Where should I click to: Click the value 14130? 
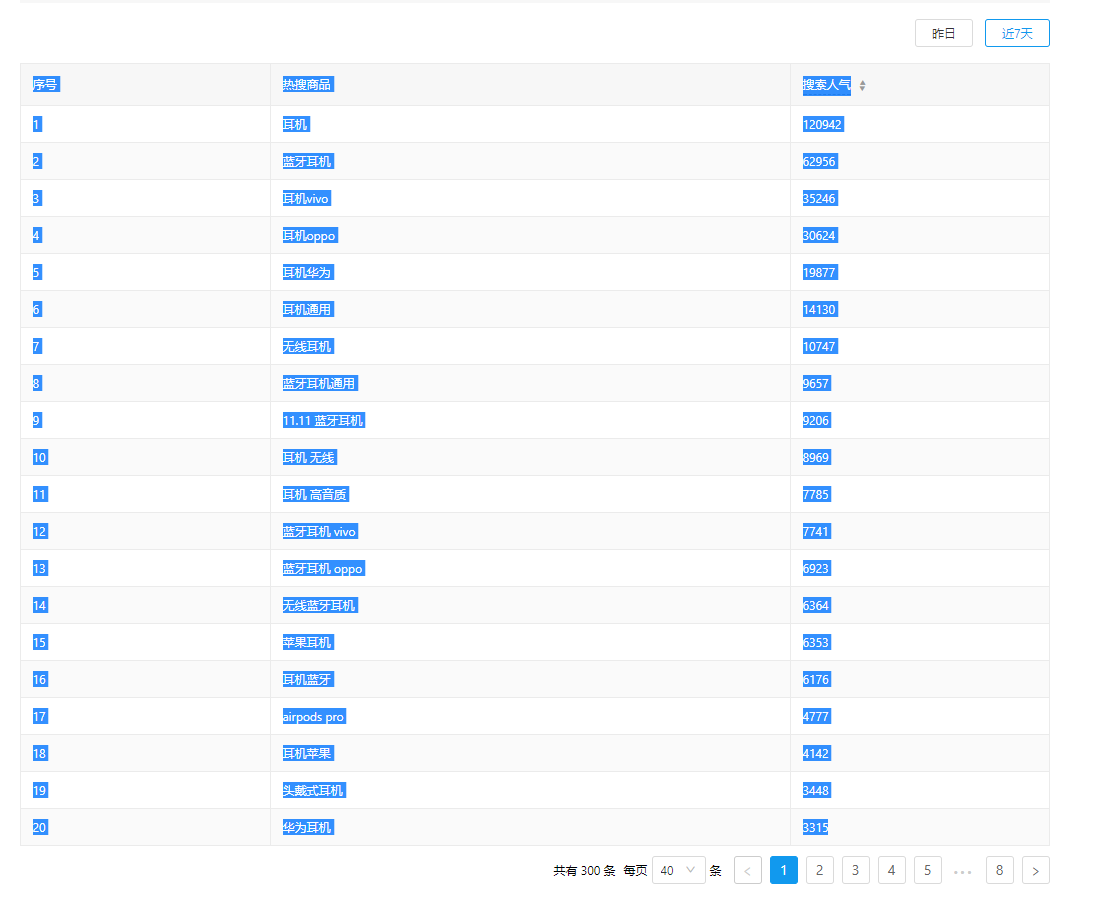[820, 310]
